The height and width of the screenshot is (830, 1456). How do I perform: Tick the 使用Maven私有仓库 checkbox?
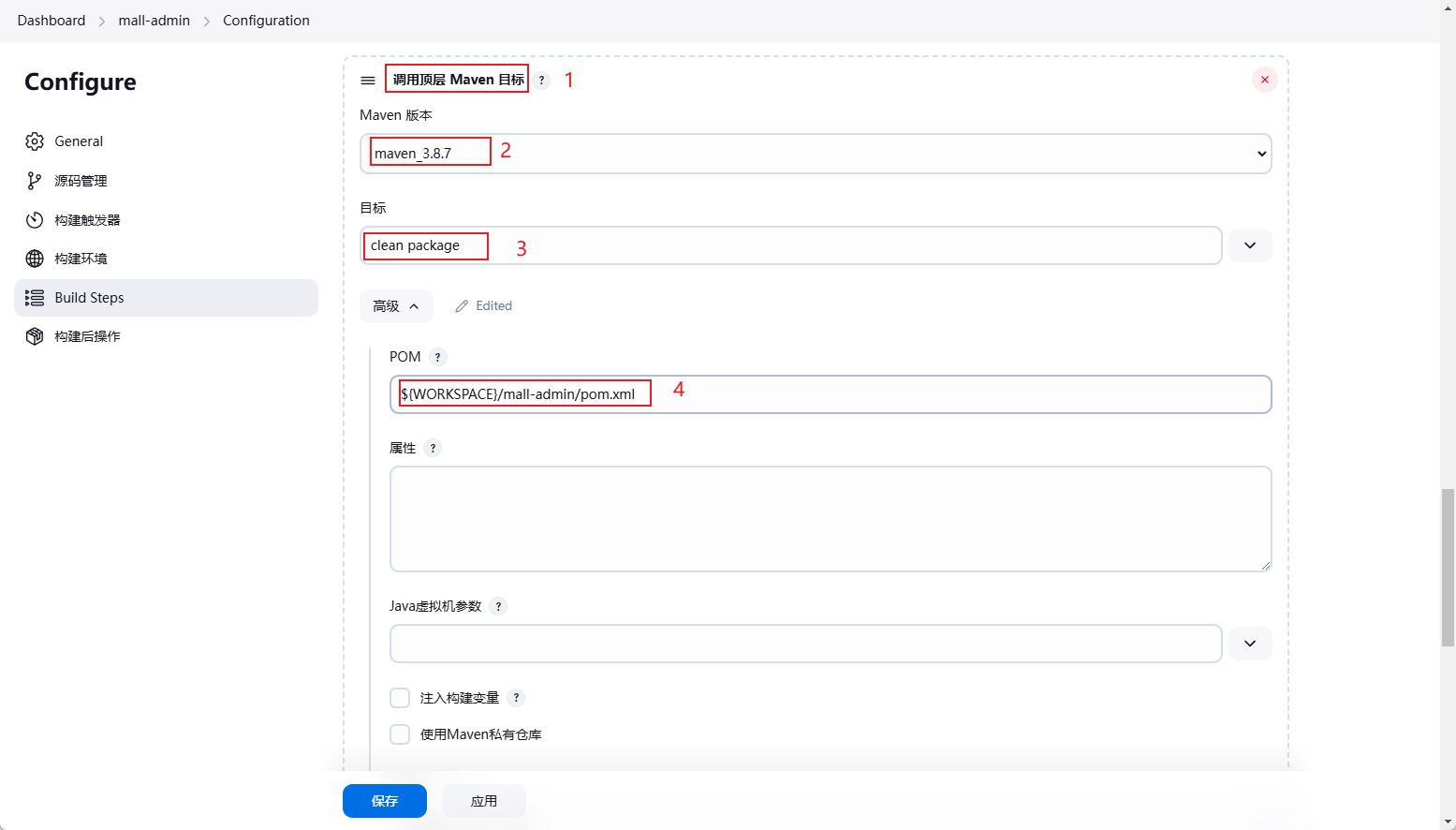tap(400, 734)
